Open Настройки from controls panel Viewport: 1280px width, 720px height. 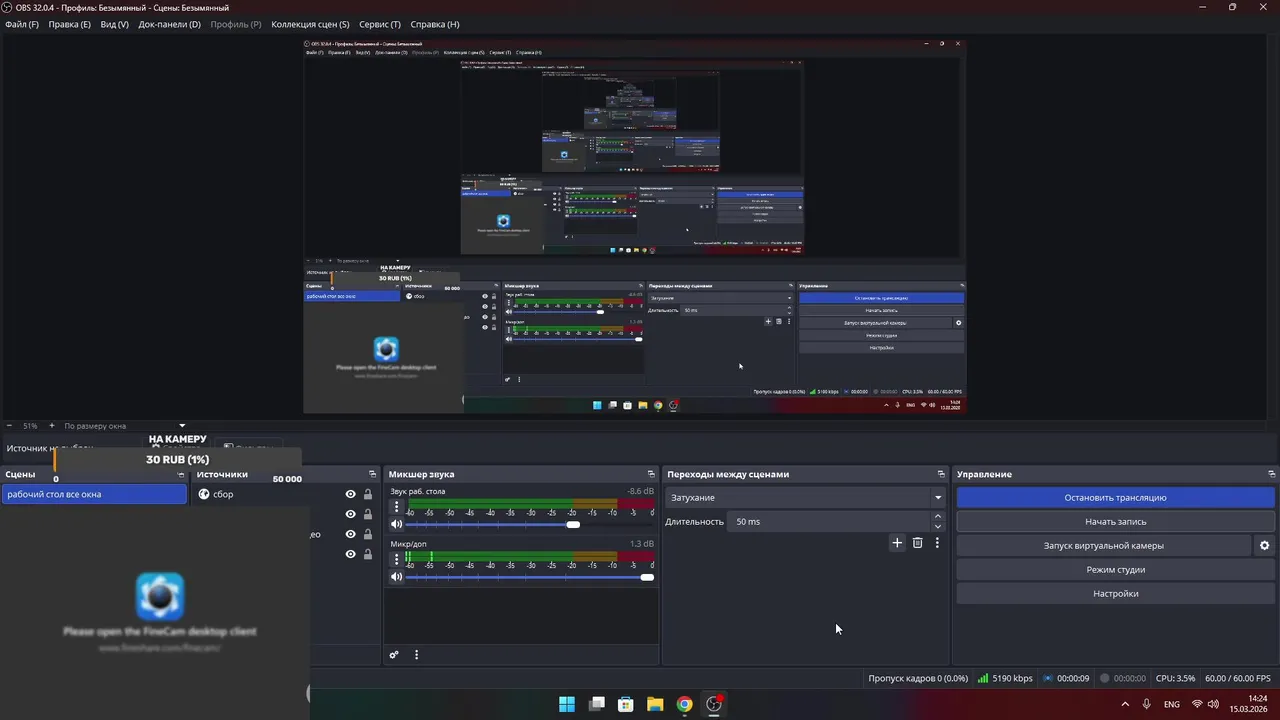(x=1115, y=594)
